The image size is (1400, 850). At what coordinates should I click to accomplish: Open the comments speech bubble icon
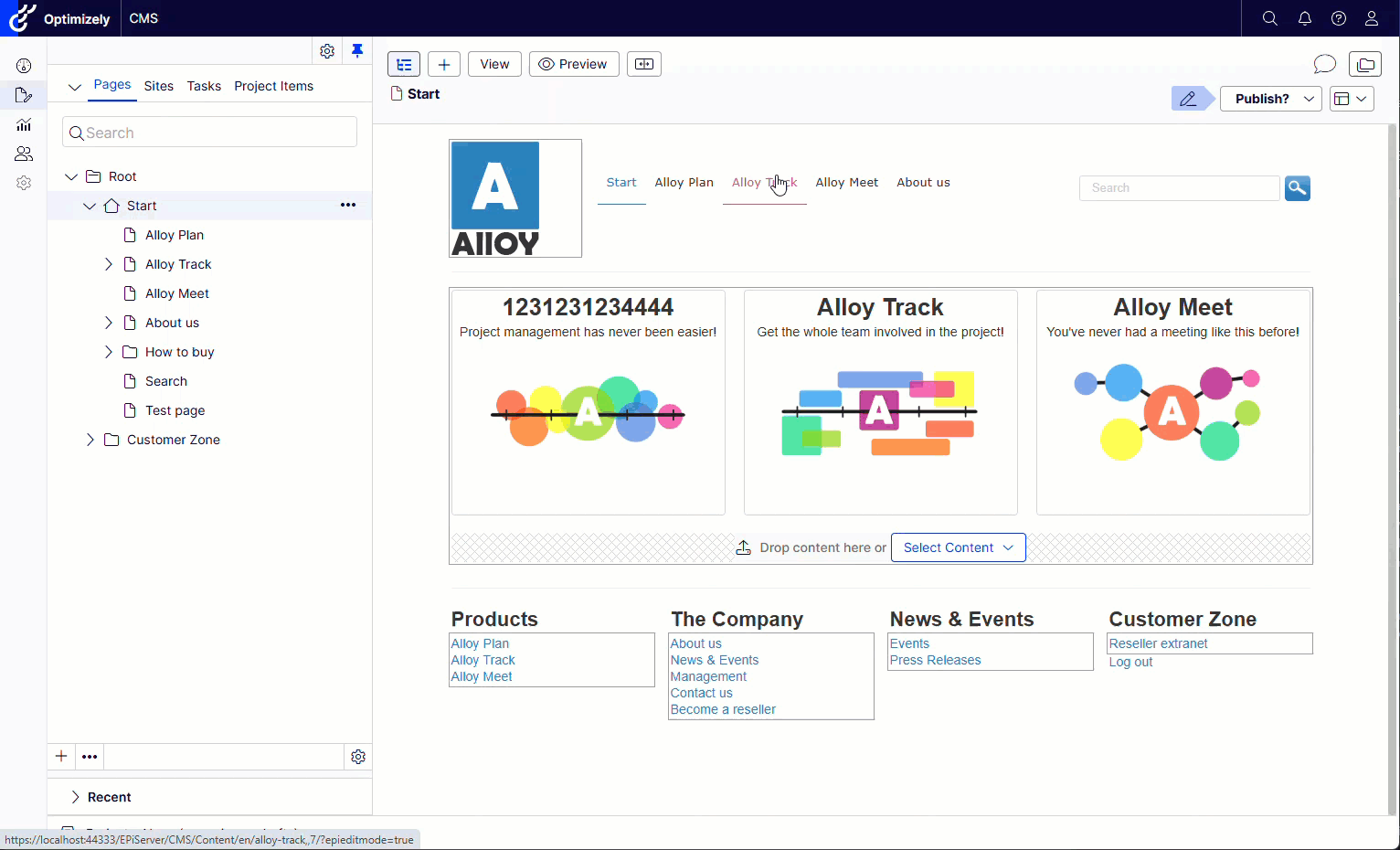(1324, 64)
